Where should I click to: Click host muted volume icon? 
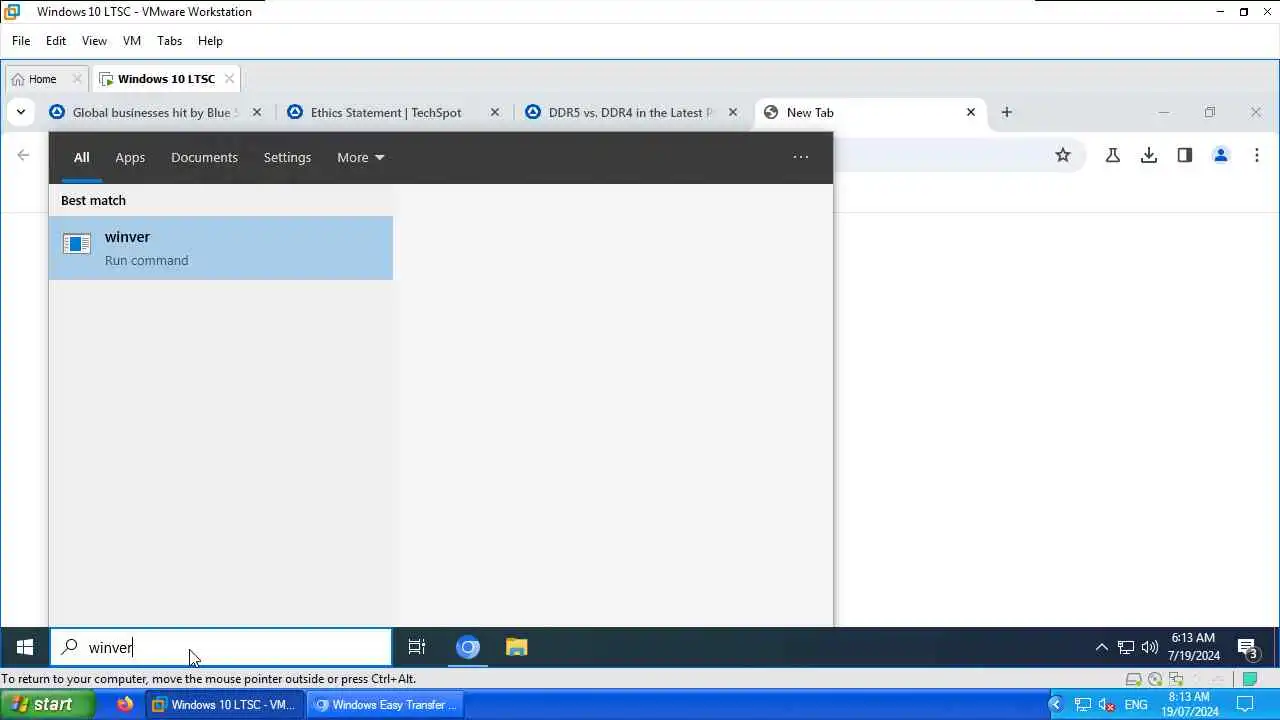click(x=1107, y=705)
